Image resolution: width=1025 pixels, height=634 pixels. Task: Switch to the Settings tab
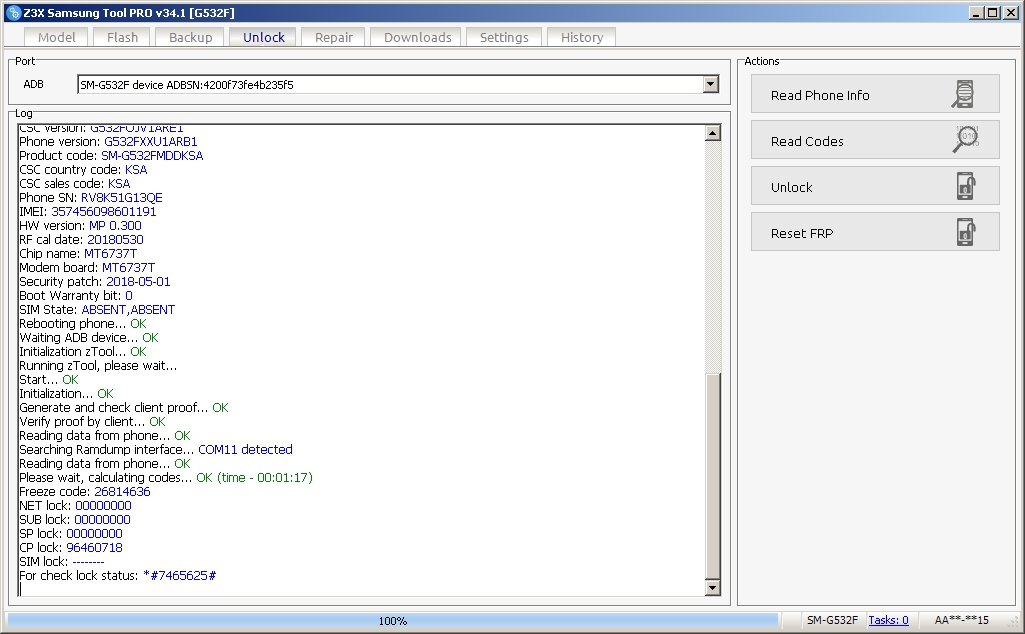pos(503,37)
